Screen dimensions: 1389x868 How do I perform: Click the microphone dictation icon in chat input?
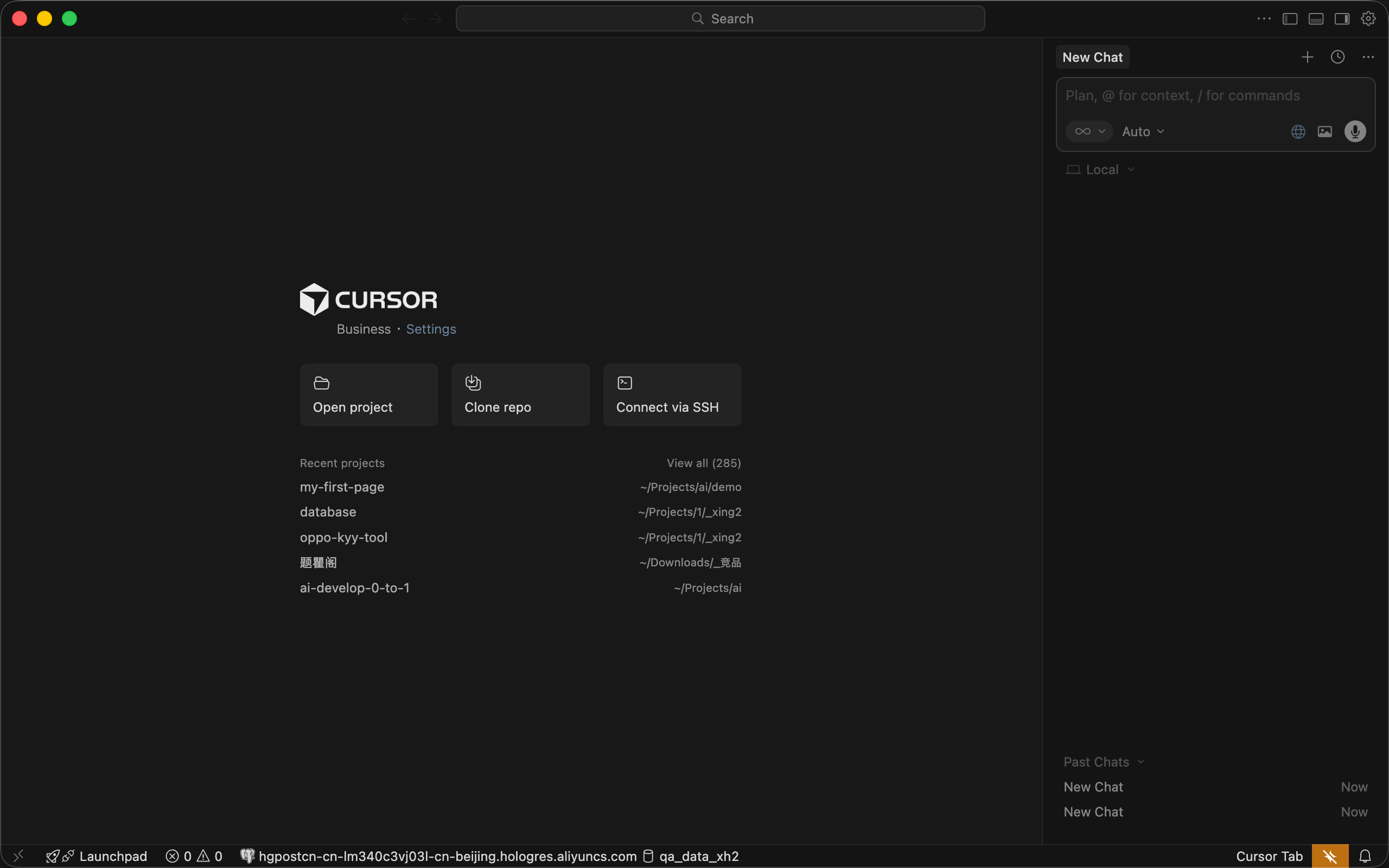tap(1355, 131)
